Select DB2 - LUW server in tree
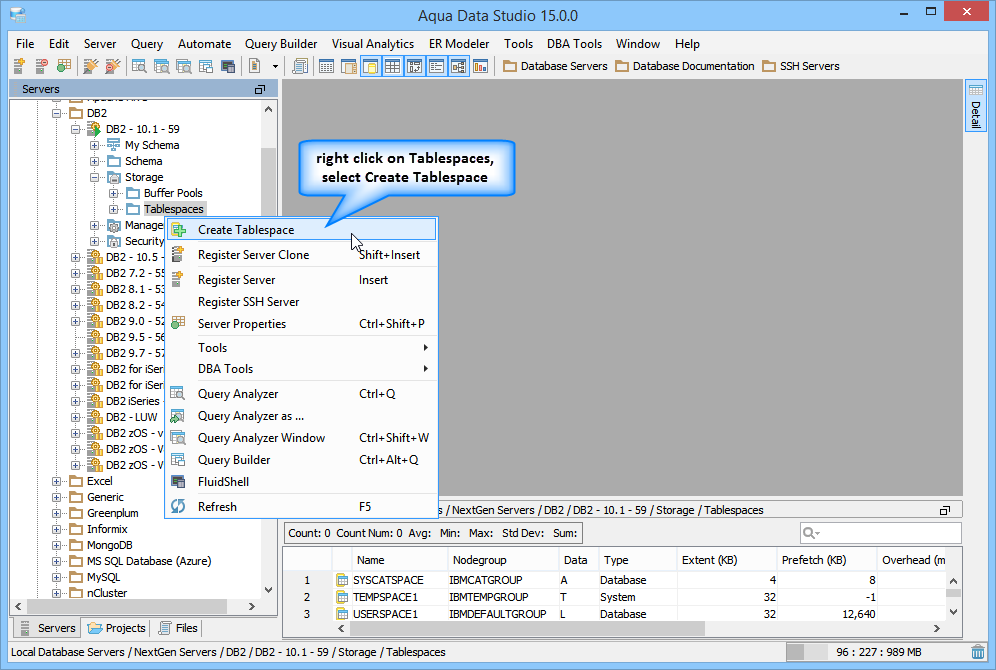The height and width of the screenshot is (670, 996). tap(131, 417)
